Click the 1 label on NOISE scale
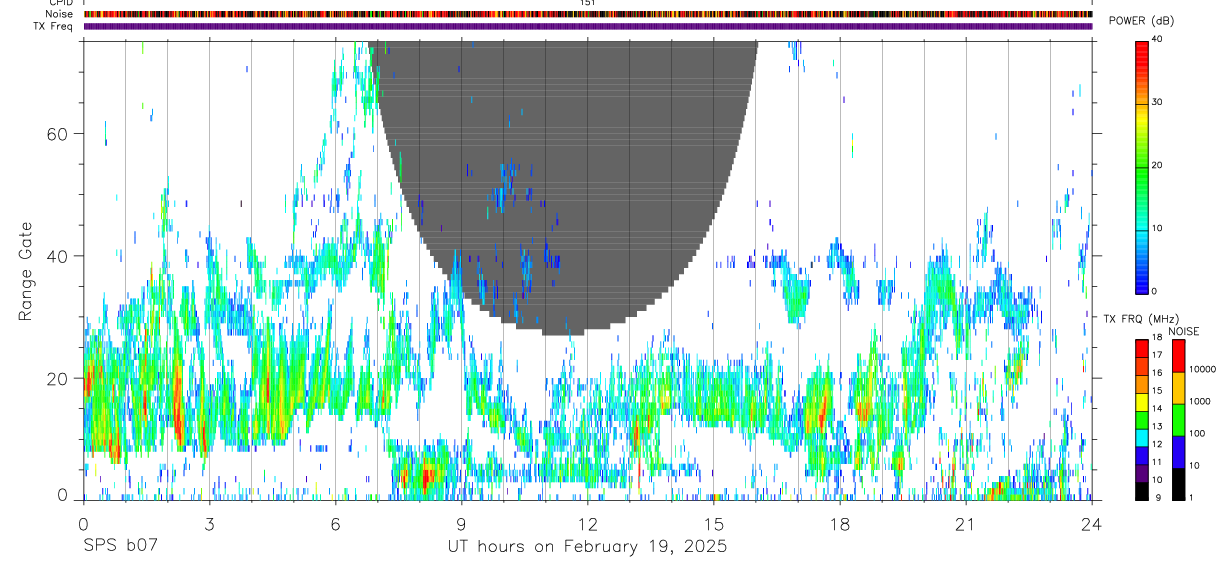The height and width of the screenshot is (567, 1228). click(x=1189, y=497)
